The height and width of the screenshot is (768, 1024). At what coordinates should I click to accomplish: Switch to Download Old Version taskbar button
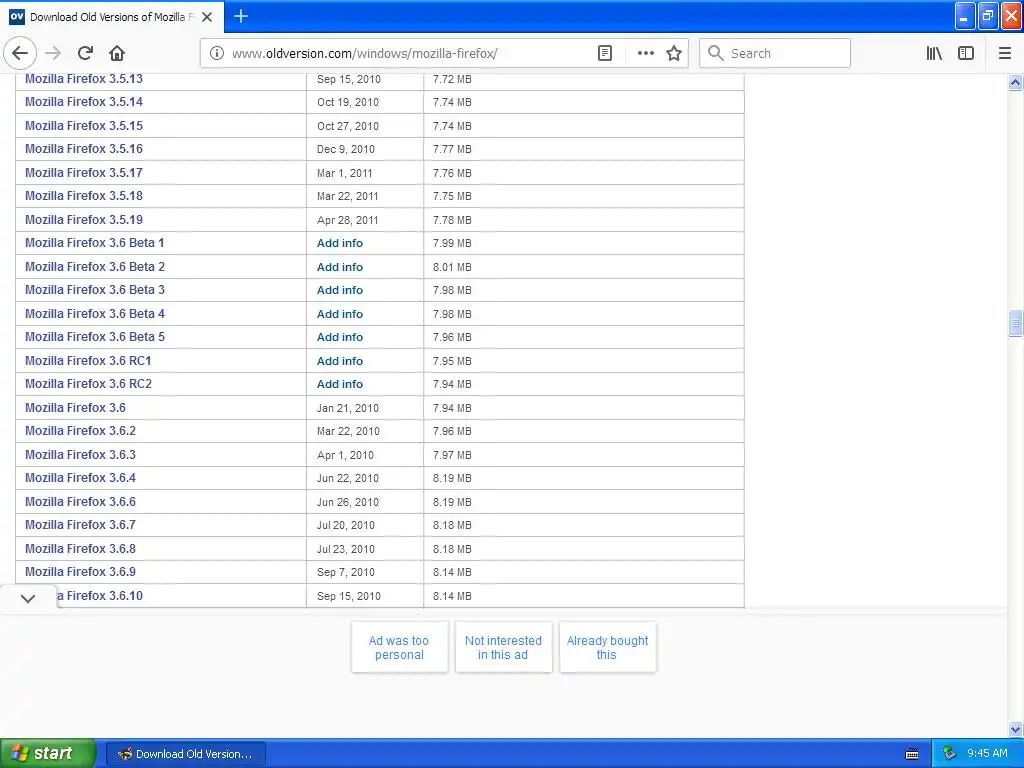pos(185,754)
